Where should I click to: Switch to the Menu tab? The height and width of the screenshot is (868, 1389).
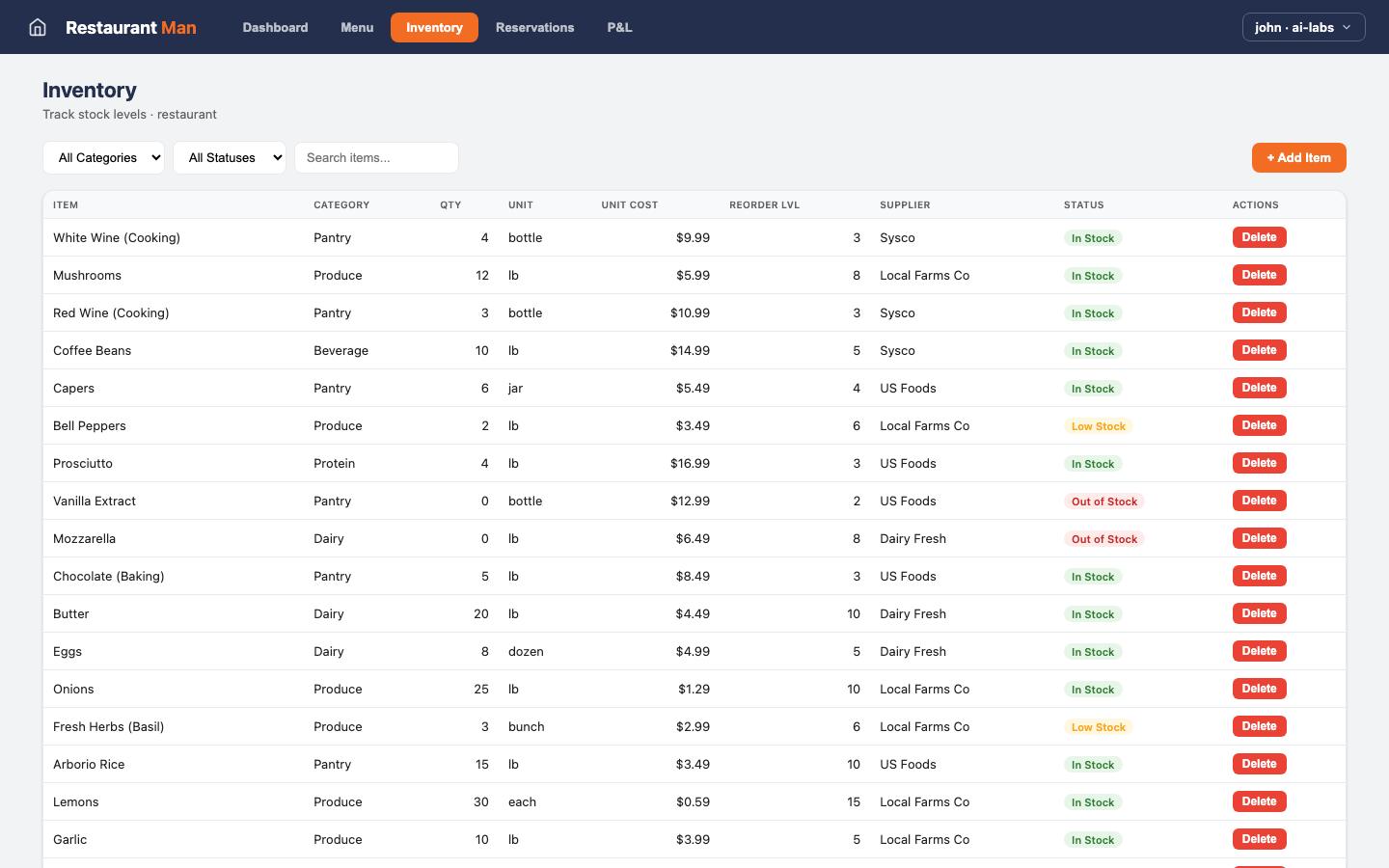[357, 27]
